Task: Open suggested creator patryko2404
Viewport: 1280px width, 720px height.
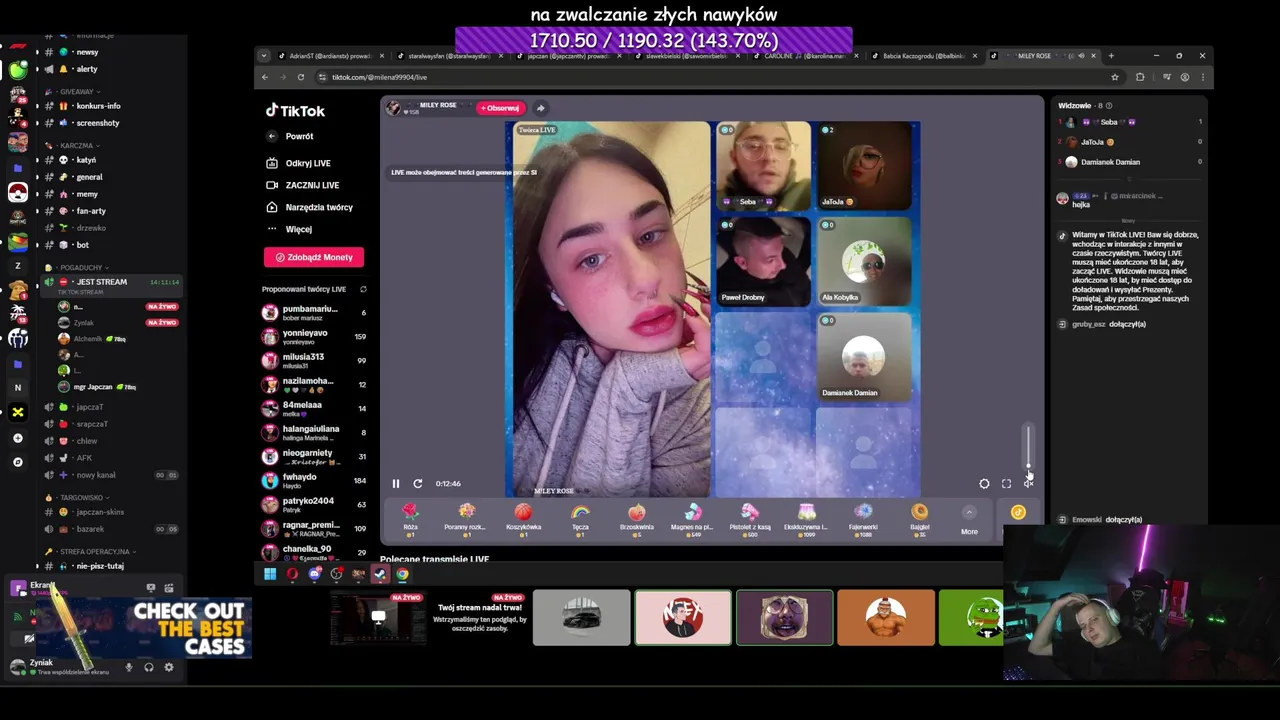Action: pos(314,504)
